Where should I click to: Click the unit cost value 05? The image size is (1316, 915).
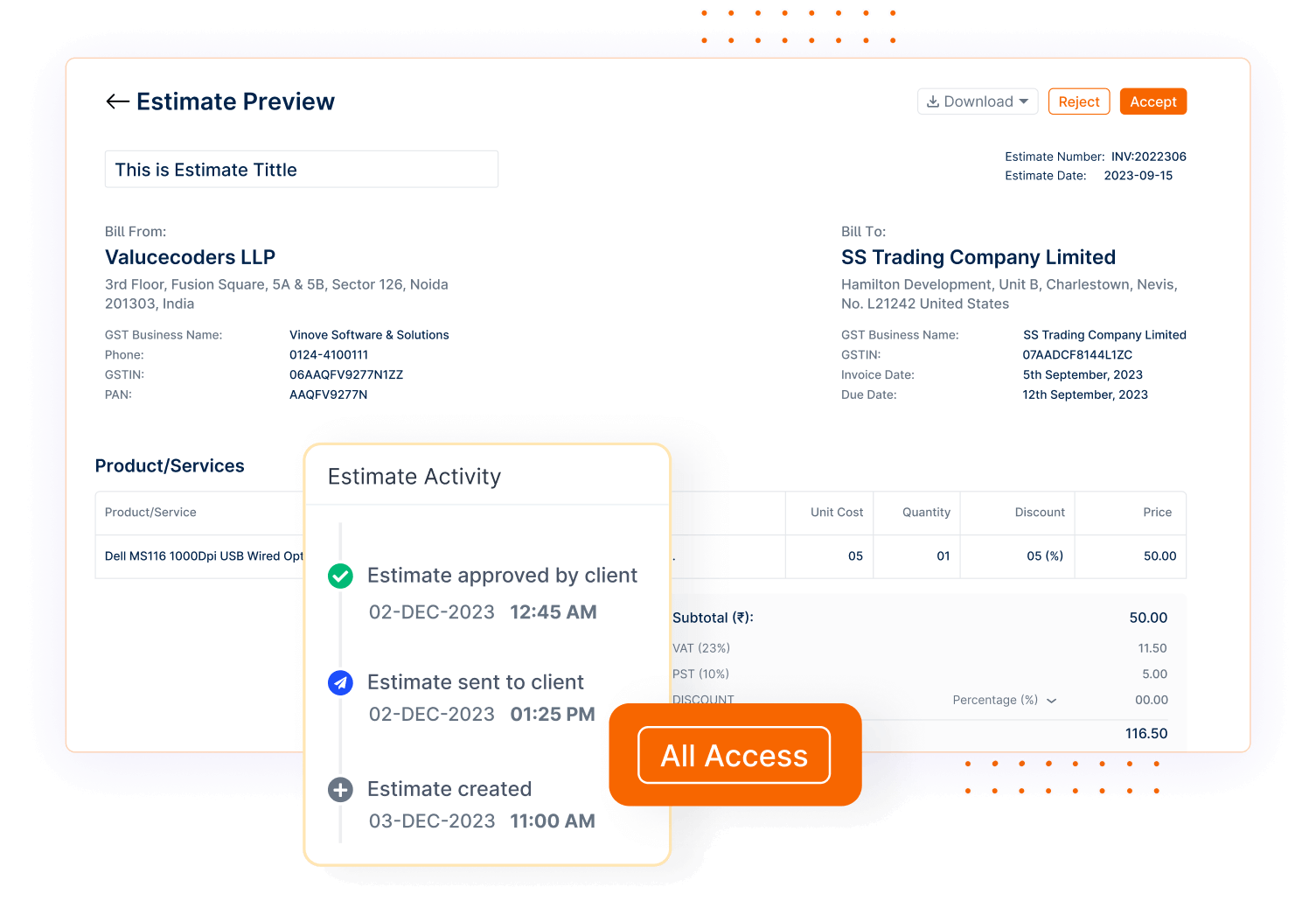coord(855,555)
